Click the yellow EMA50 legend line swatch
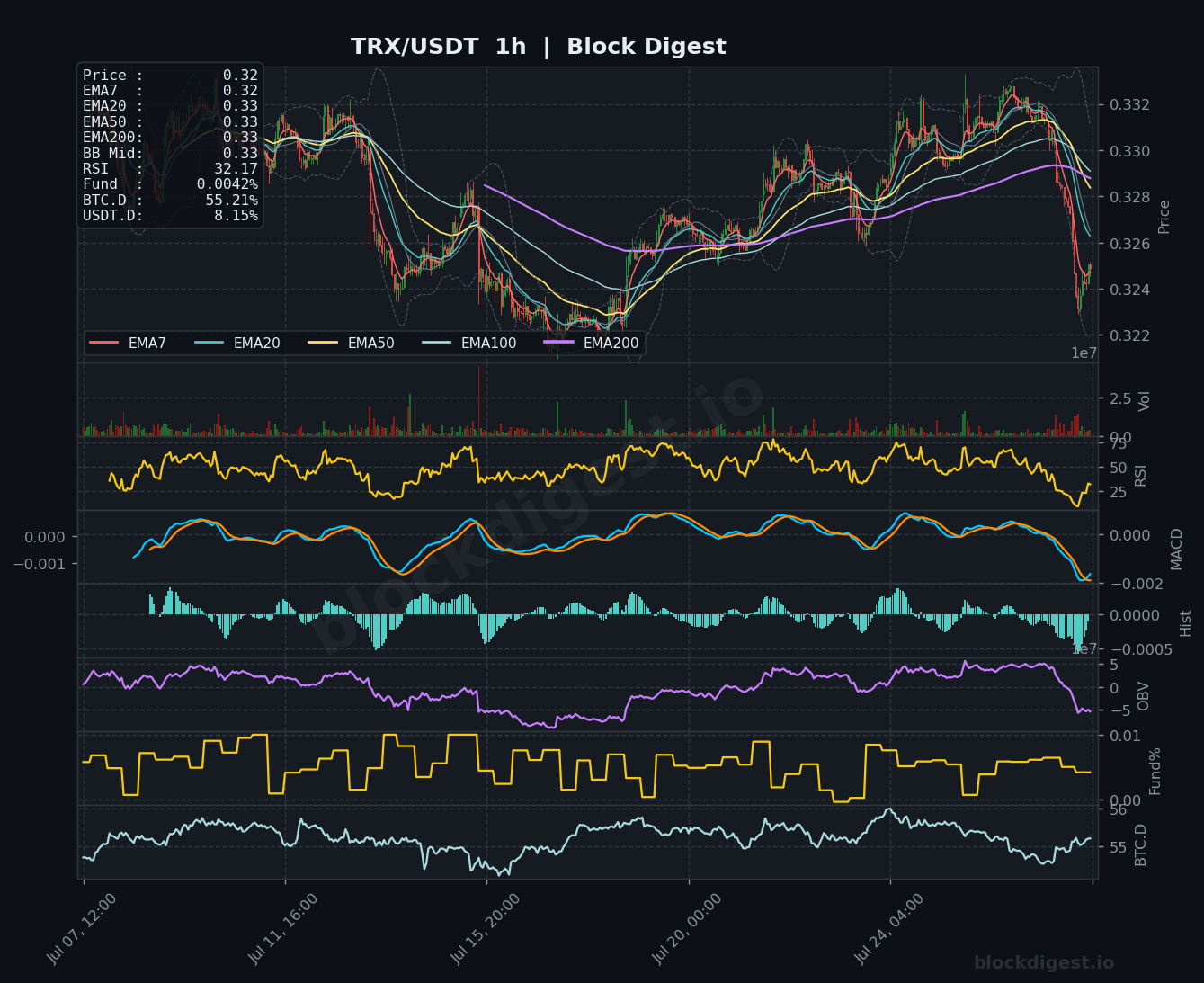 pos(324,343)
